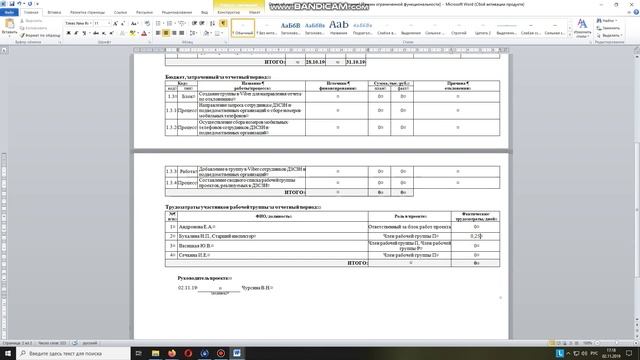Apply superscript formatting

tap(111, 33)
